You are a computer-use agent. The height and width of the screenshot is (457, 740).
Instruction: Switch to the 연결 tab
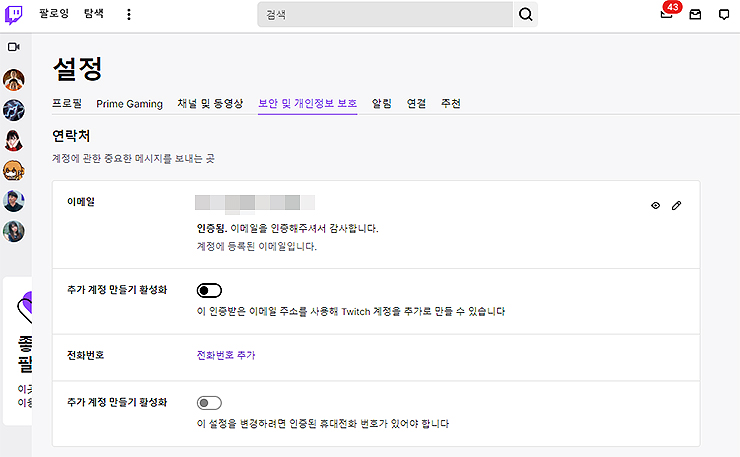416,103
